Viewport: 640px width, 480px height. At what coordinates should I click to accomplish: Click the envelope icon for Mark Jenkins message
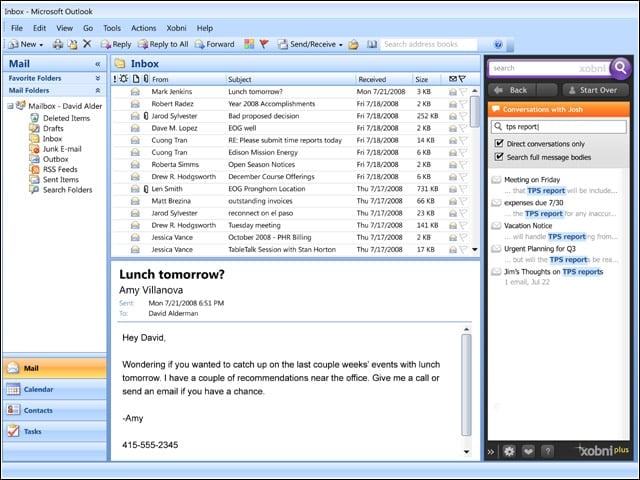tap(135, 92)
